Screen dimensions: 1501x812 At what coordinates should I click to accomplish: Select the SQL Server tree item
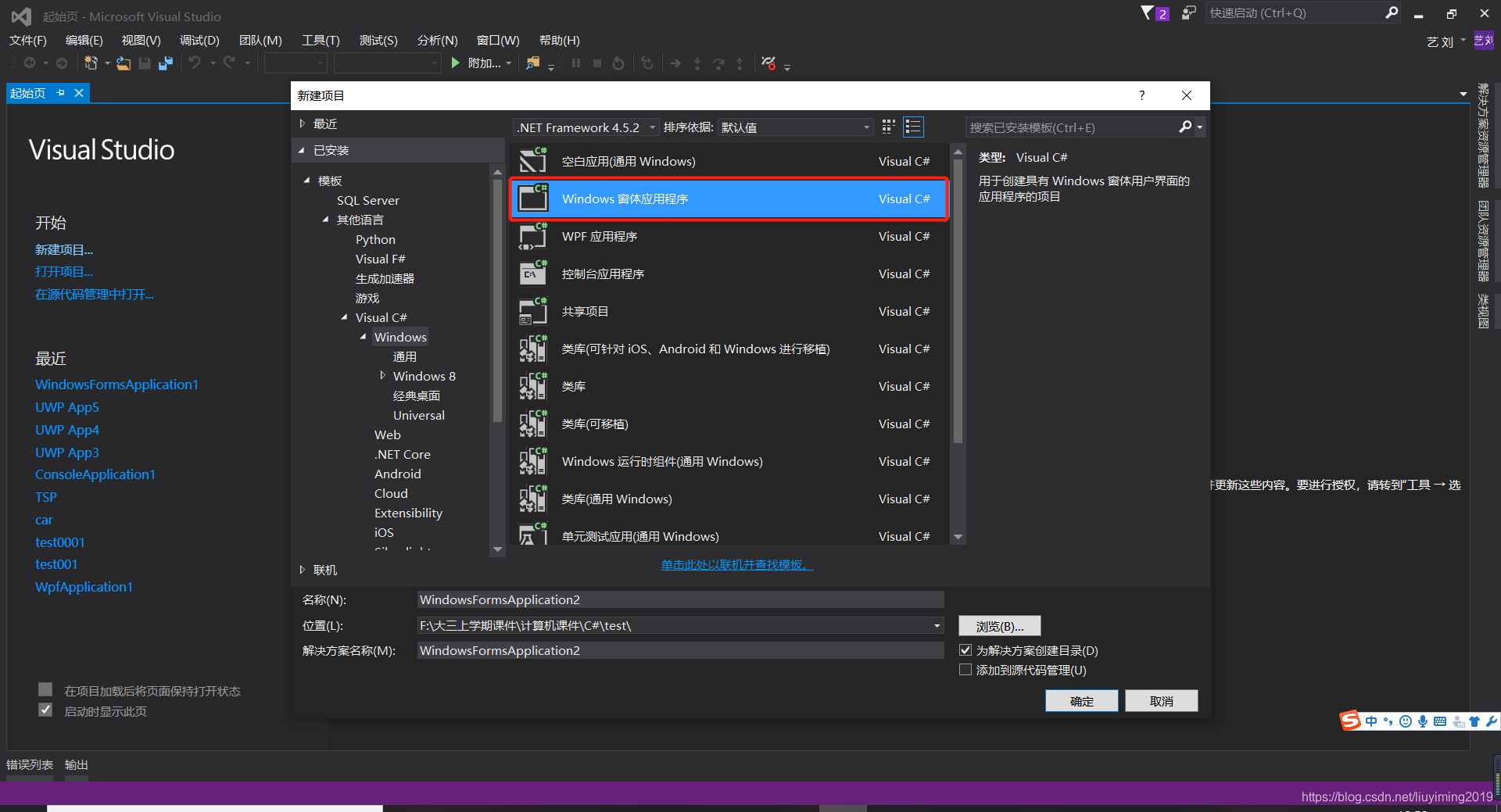point(367,200)
